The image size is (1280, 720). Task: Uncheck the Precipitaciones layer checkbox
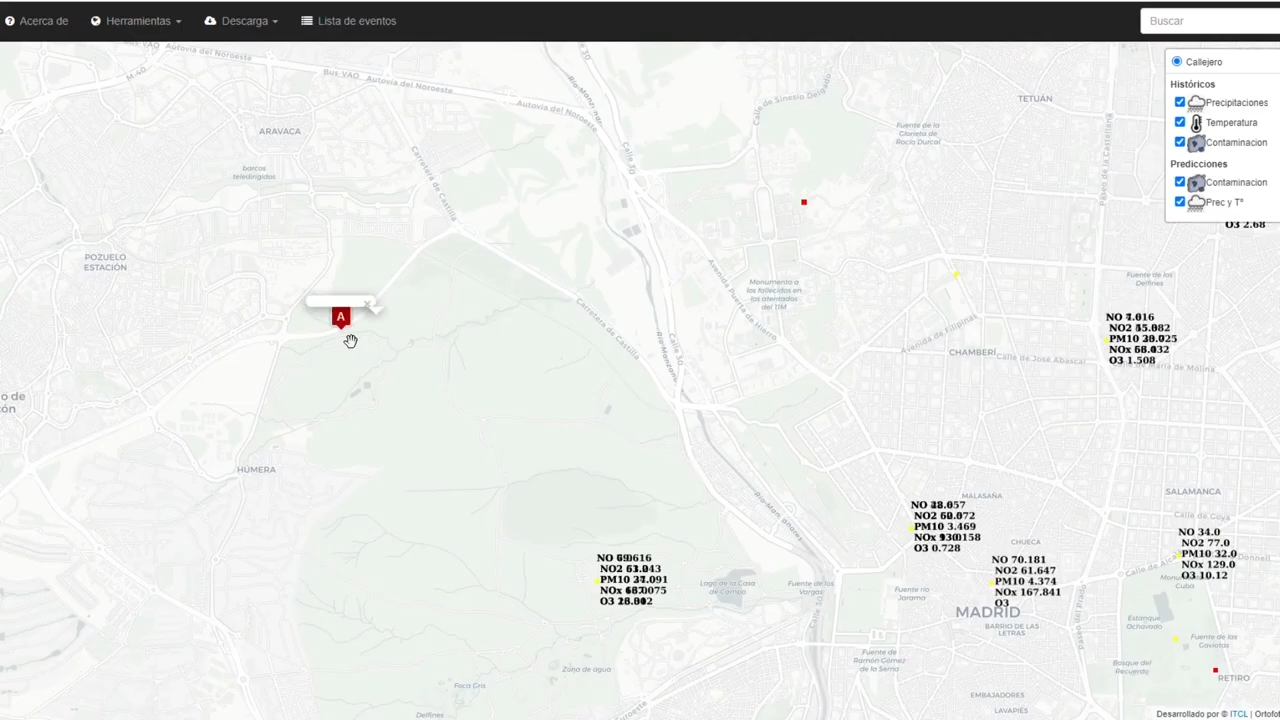click(1180, 102)
